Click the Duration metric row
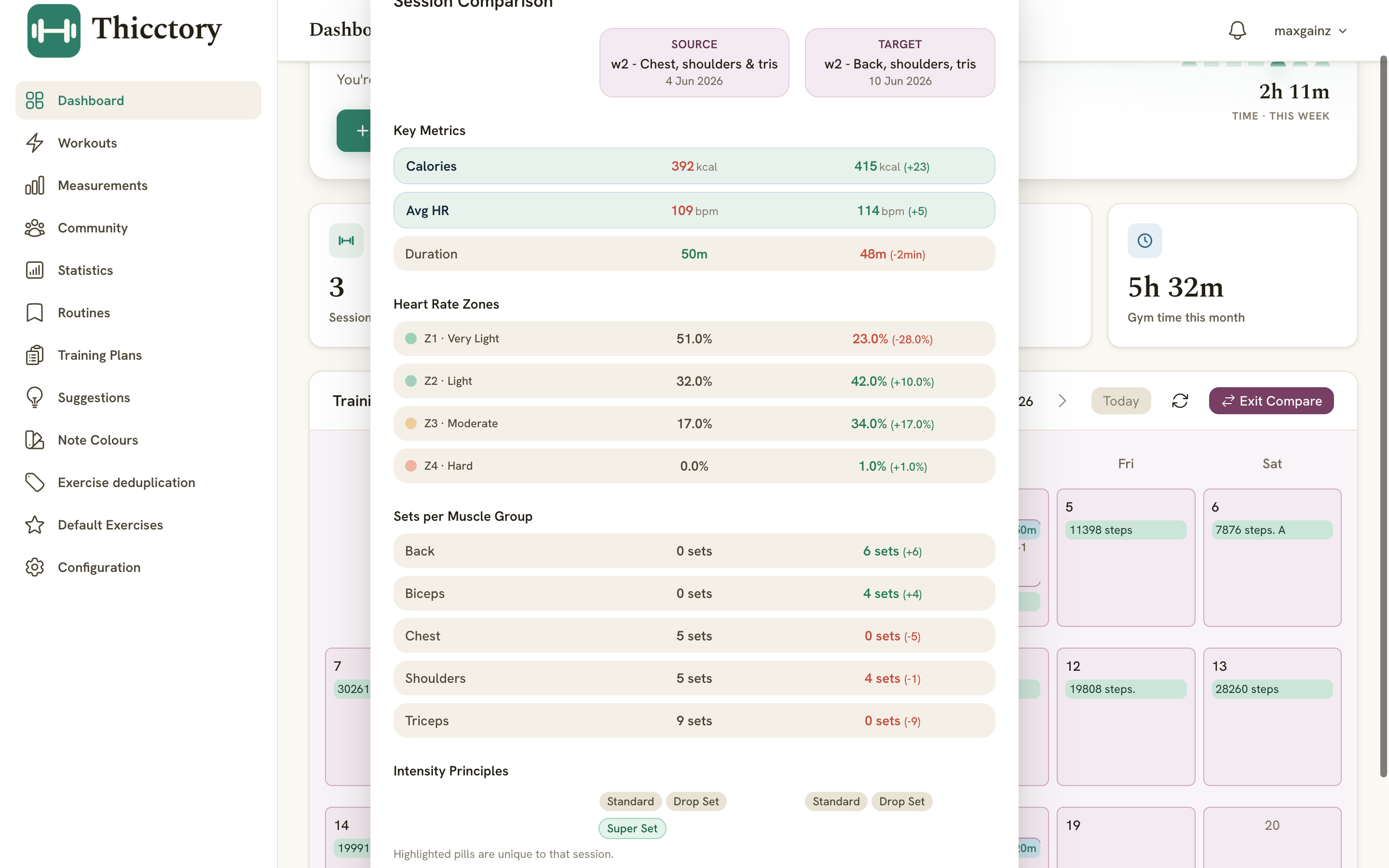This screenshot has width=1389, height=868. click(694, 254)
